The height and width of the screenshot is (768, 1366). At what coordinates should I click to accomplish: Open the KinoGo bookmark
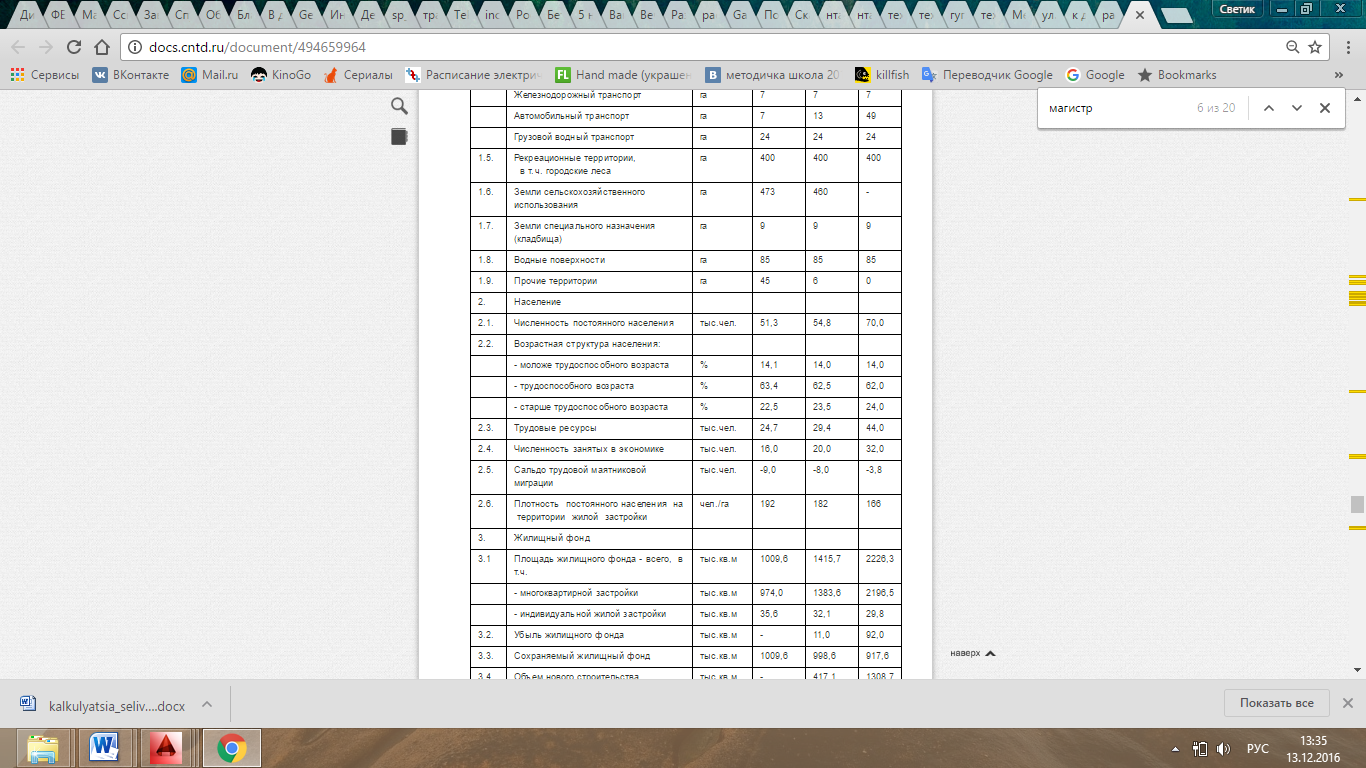[281, 75]
